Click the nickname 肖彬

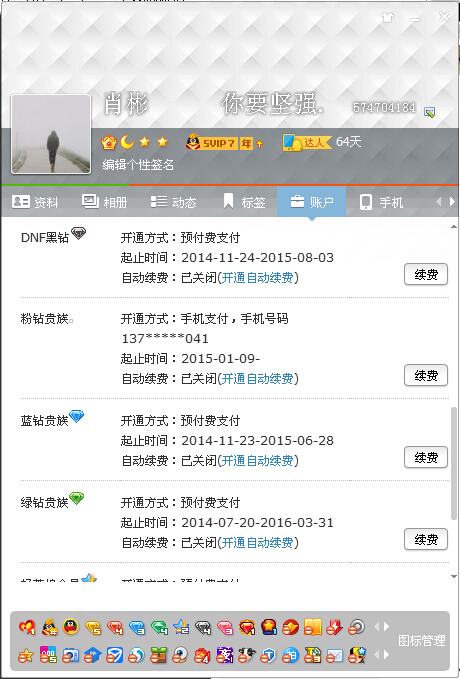click(x=126, y=104)
